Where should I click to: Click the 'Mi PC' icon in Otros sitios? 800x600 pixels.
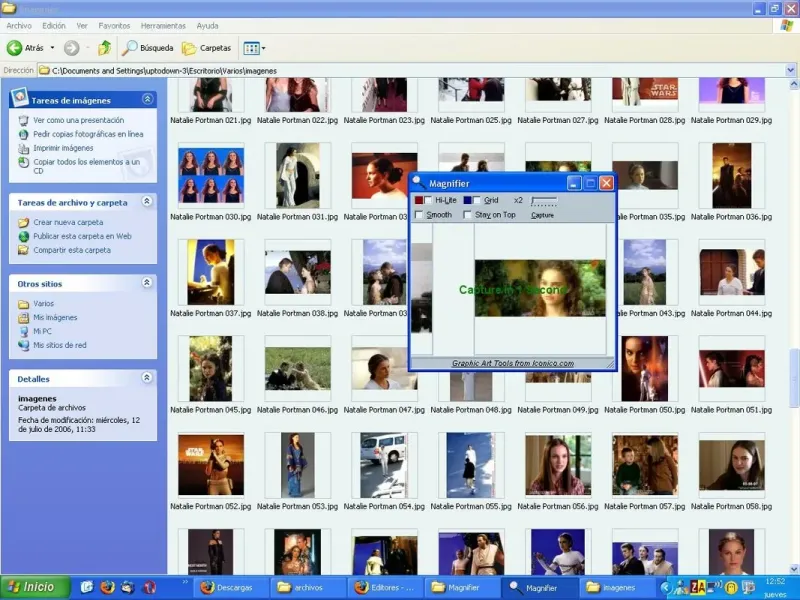24,331
